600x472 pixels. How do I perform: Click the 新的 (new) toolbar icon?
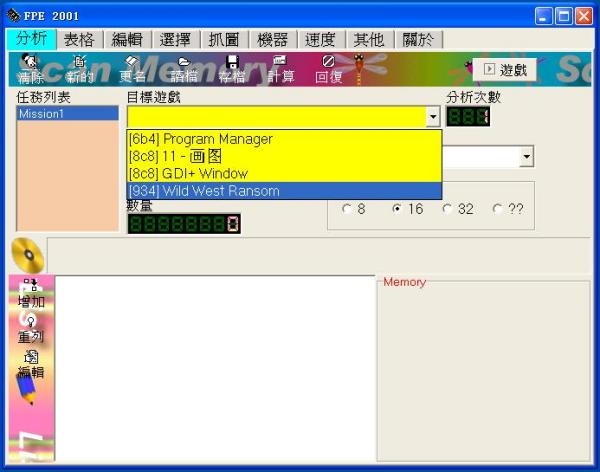(x=79, y=69)
